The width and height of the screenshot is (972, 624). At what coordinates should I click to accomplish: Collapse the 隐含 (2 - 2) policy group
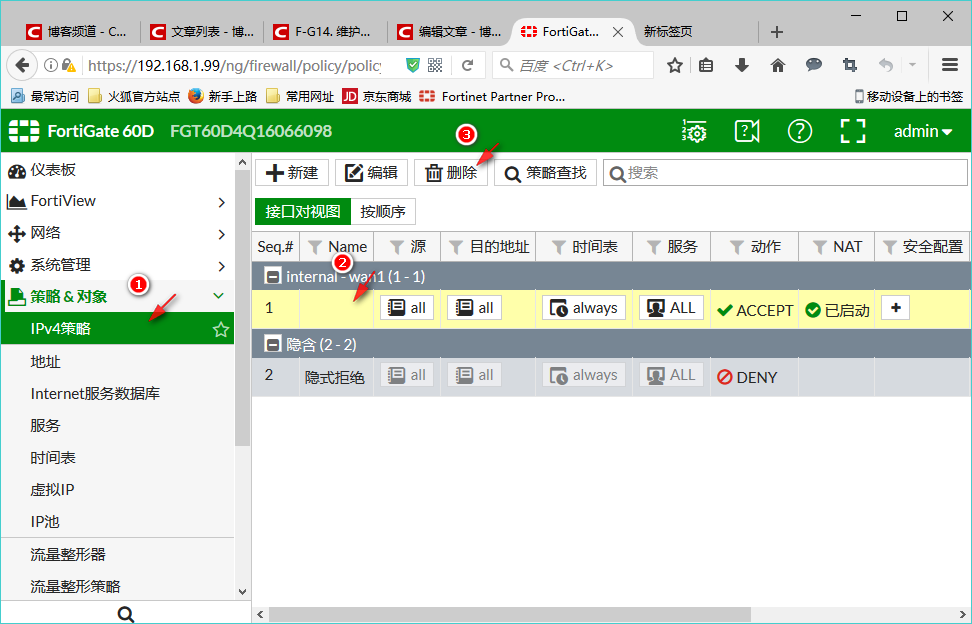[x=273, y=343]
